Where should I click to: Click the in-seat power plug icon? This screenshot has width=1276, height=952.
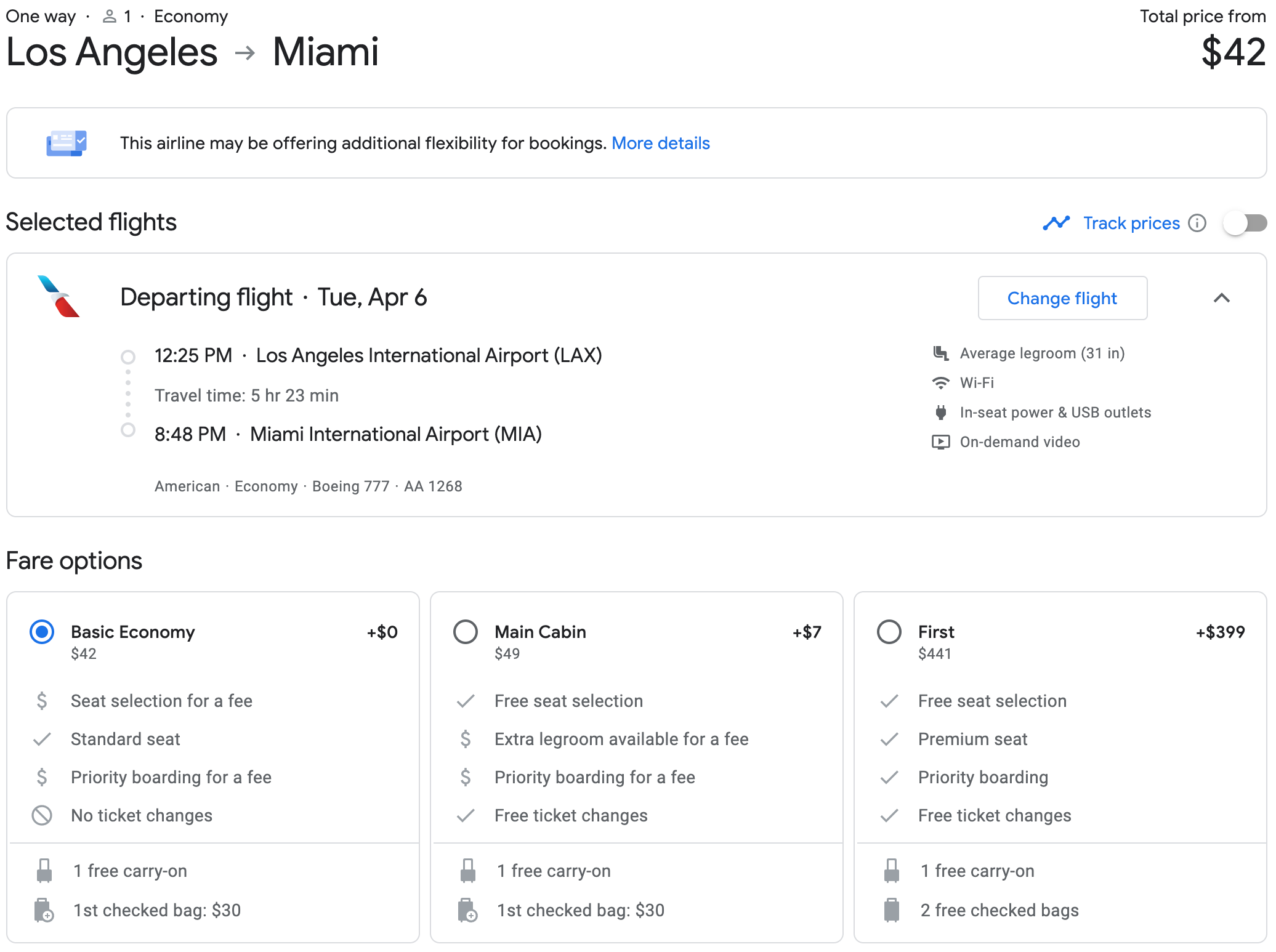pyautogui.click(x=940, y=413)
